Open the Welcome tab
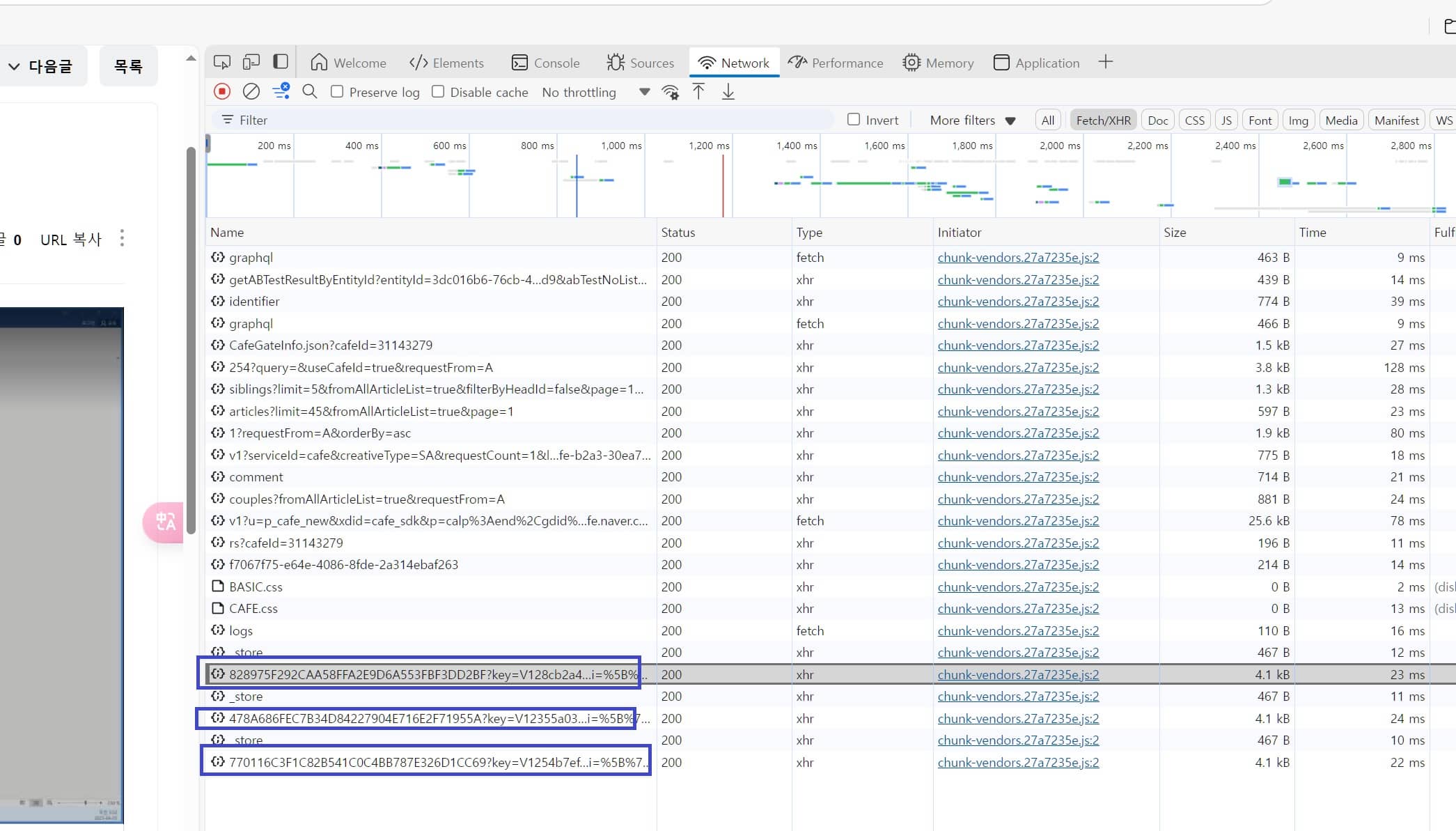 [348, 63]
